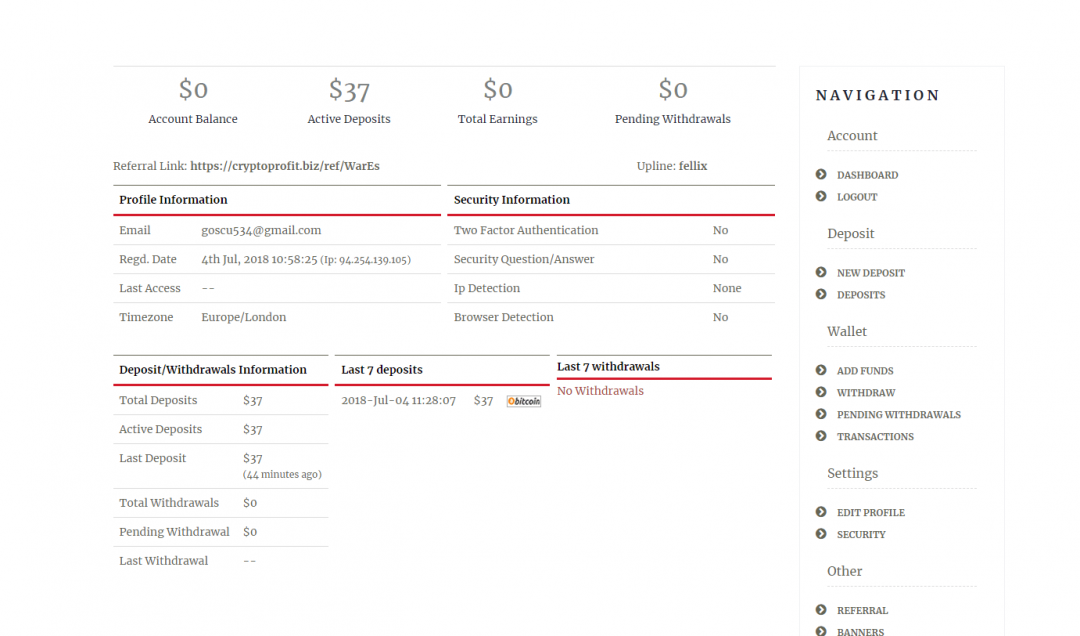Go to Pending Withdrawals page
The height and width of the screenshot is (636, 1080).
(898, 415)
